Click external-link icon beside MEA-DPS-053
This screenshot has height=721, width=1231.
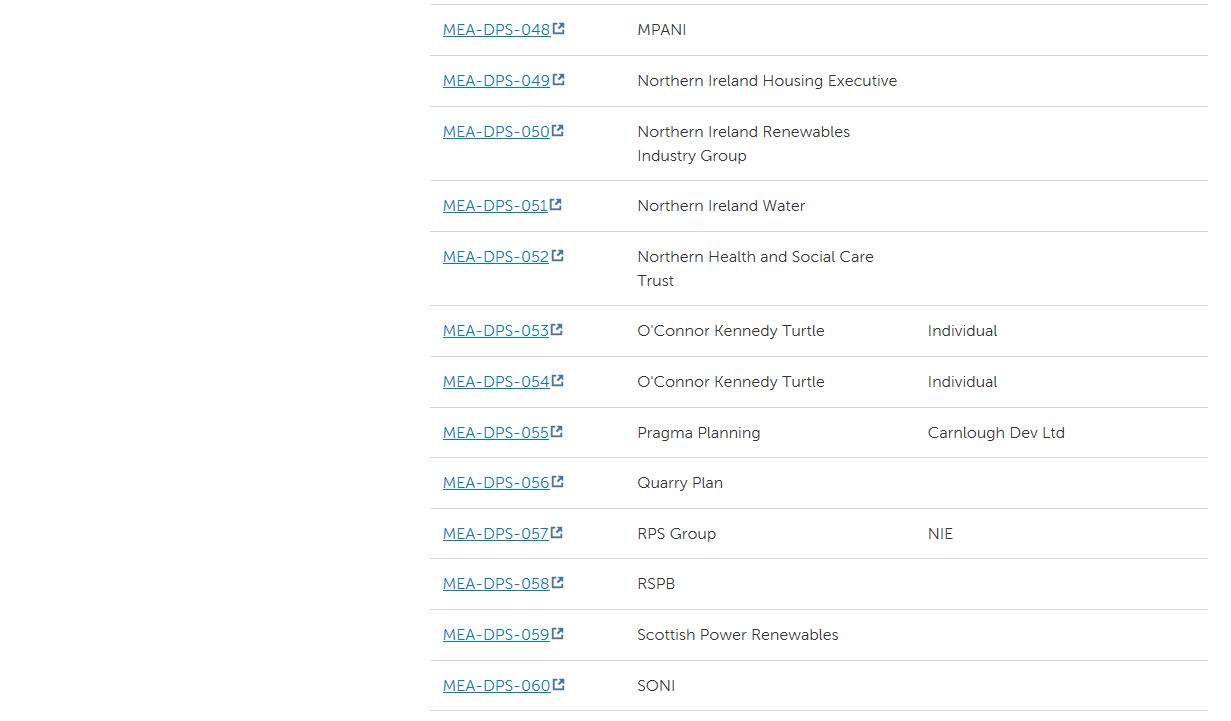point(557,330)
